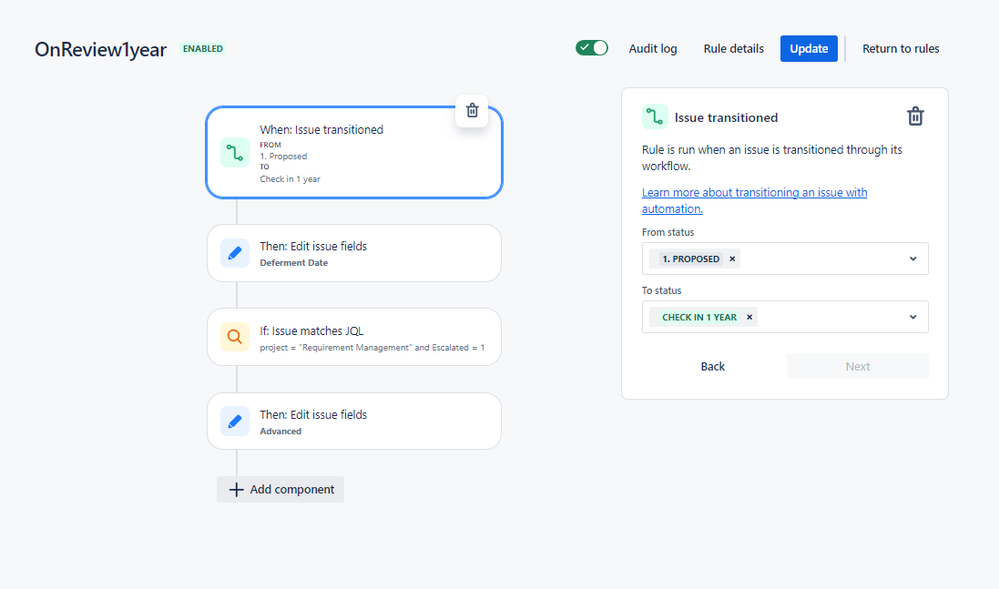Image resolution: width=999 pixels, height=589 pixels.
Task: Open Rule details
Action: click(x=733, y=48)
